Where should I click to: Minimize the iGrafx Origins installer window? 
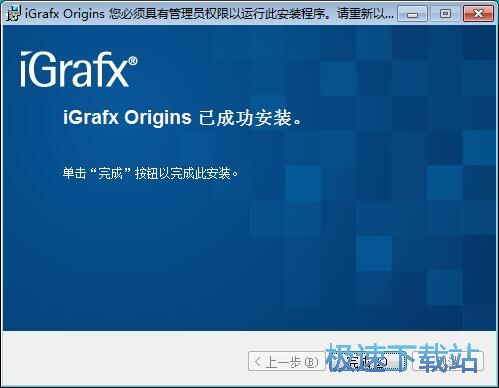(x=412, y=14)
